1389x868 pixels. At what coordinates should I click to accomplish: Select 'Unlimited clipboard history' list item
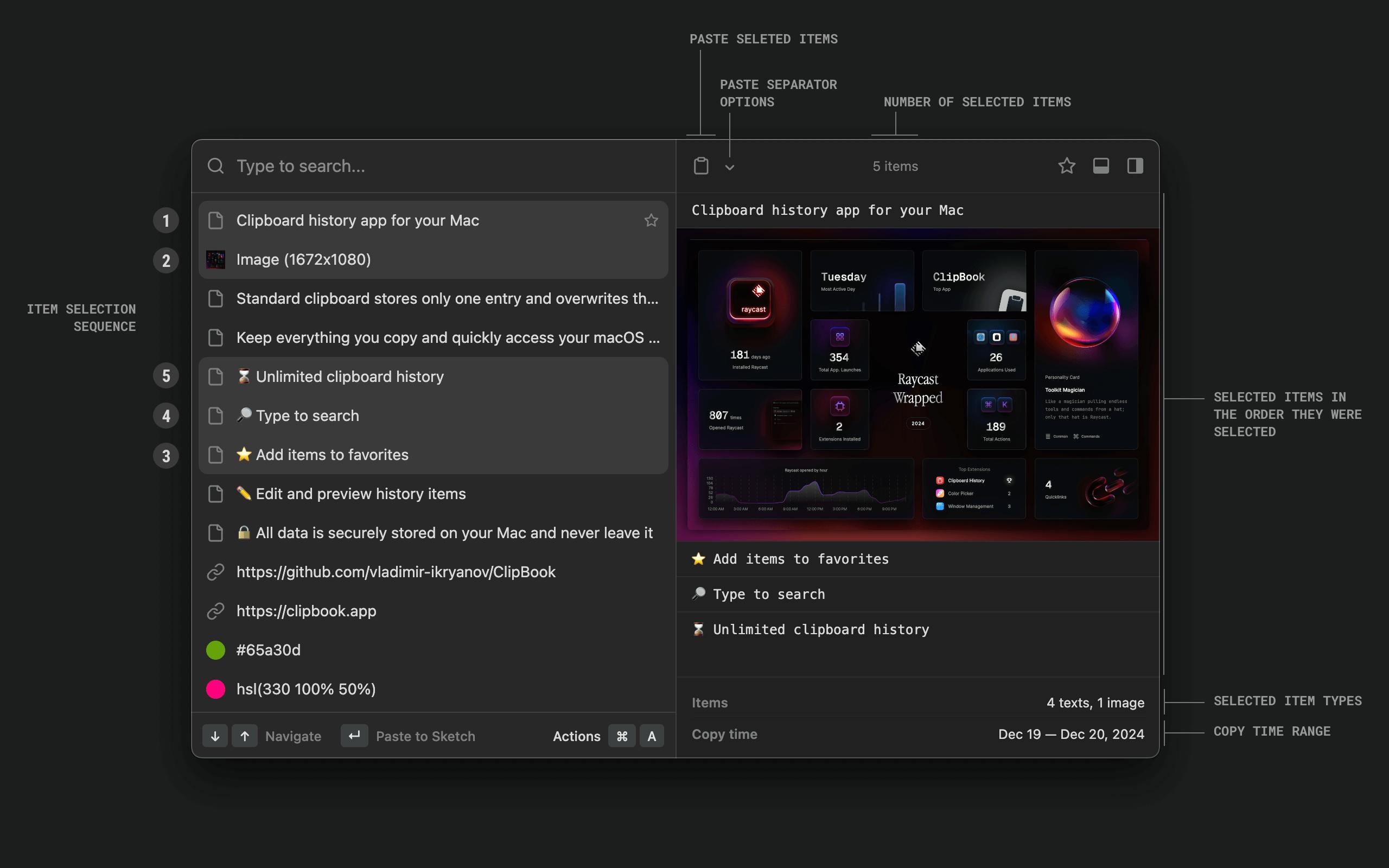click(434, 376)
